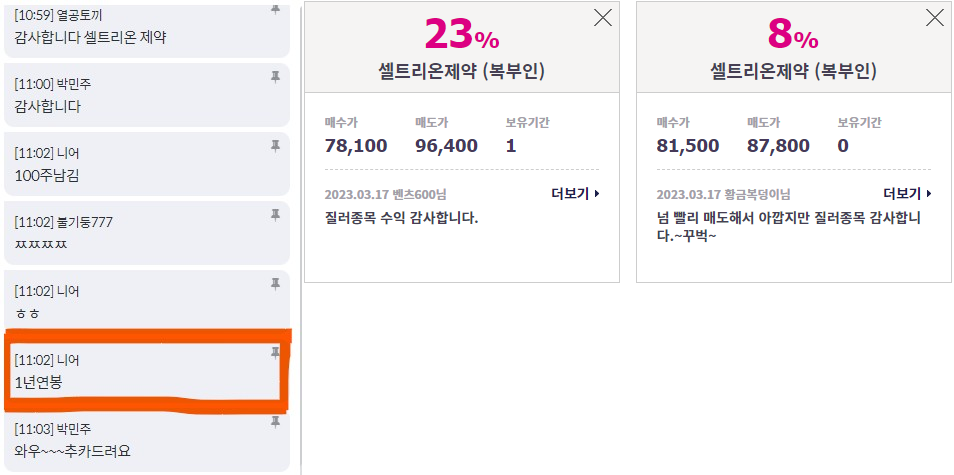Click the 23% profit figure

point(462,34)
